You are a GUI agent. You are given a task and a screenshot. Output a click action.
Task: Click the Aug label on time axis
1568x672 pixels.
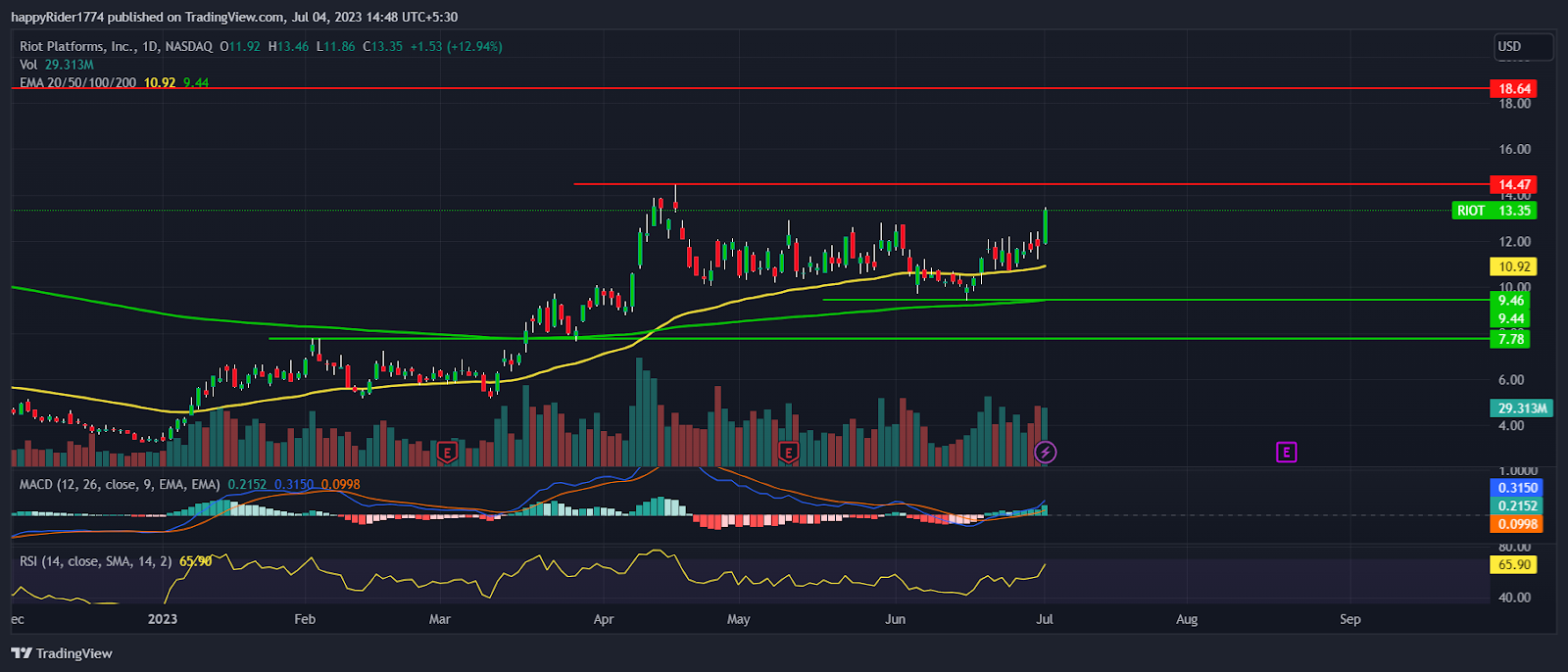point(1187,619)
